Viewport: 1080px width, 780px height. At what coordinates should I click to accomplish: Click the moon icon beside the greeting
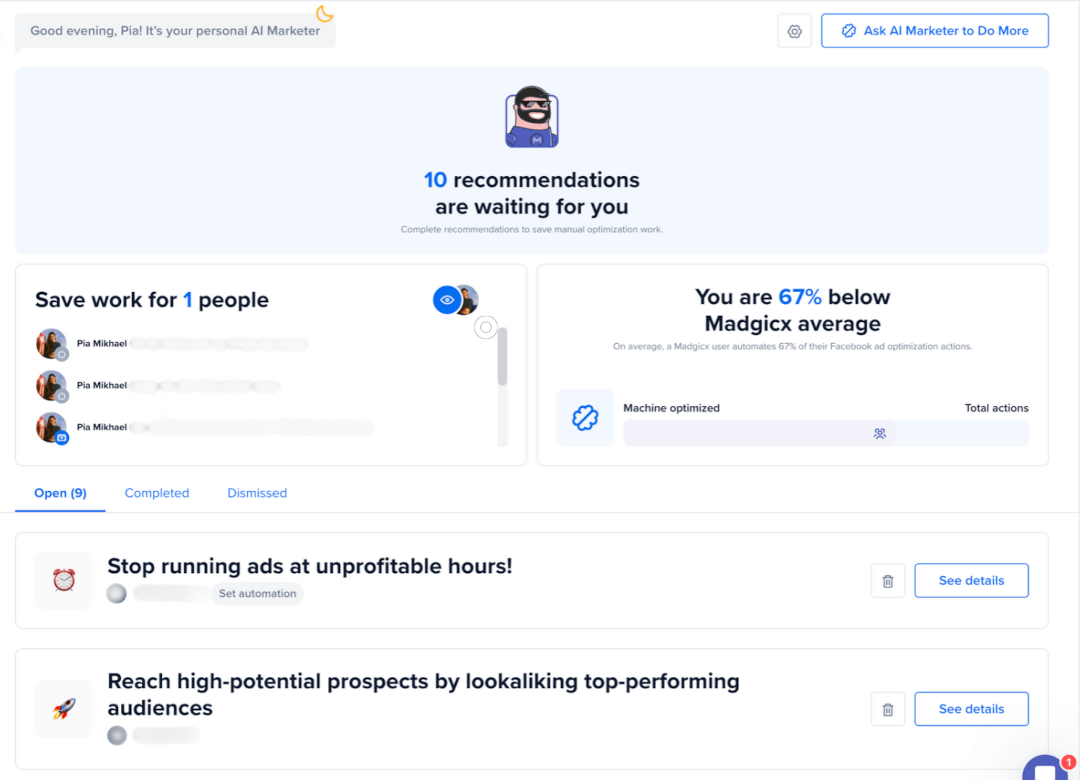click(324, 13)
